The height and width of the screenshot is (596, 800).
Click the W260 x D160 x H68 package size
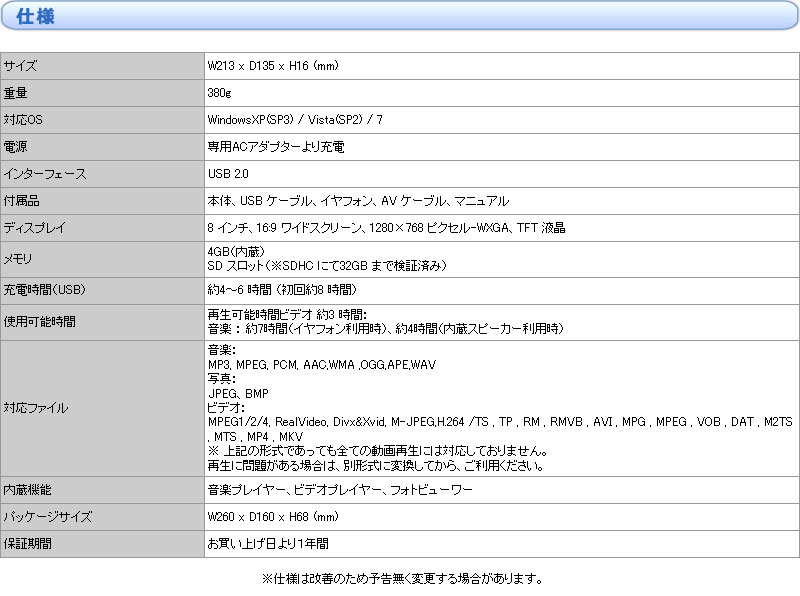click(273, 517)
